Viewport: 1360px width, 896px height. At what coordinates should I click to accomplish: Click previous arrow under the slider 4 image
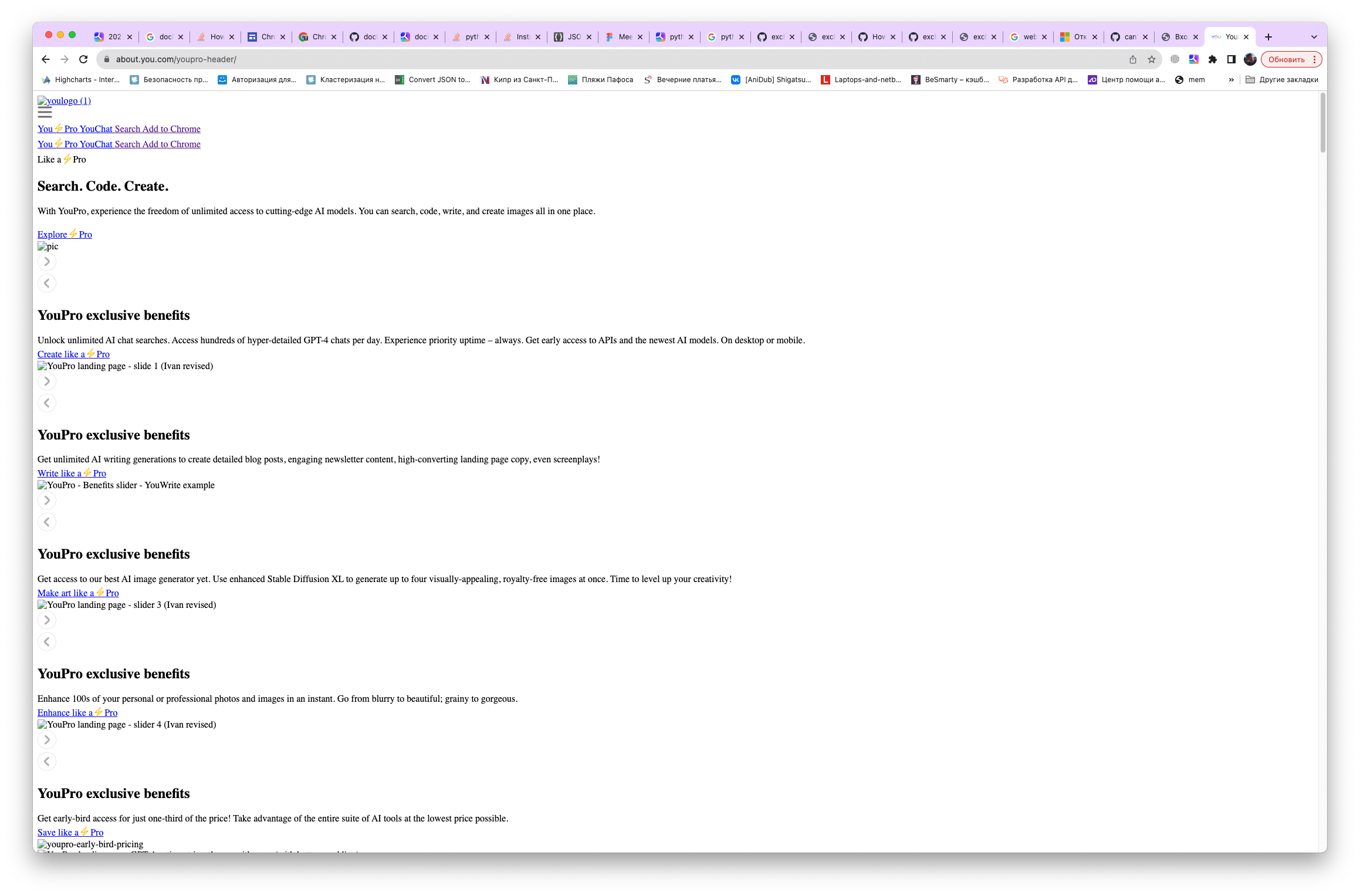[x=47, y=762]
